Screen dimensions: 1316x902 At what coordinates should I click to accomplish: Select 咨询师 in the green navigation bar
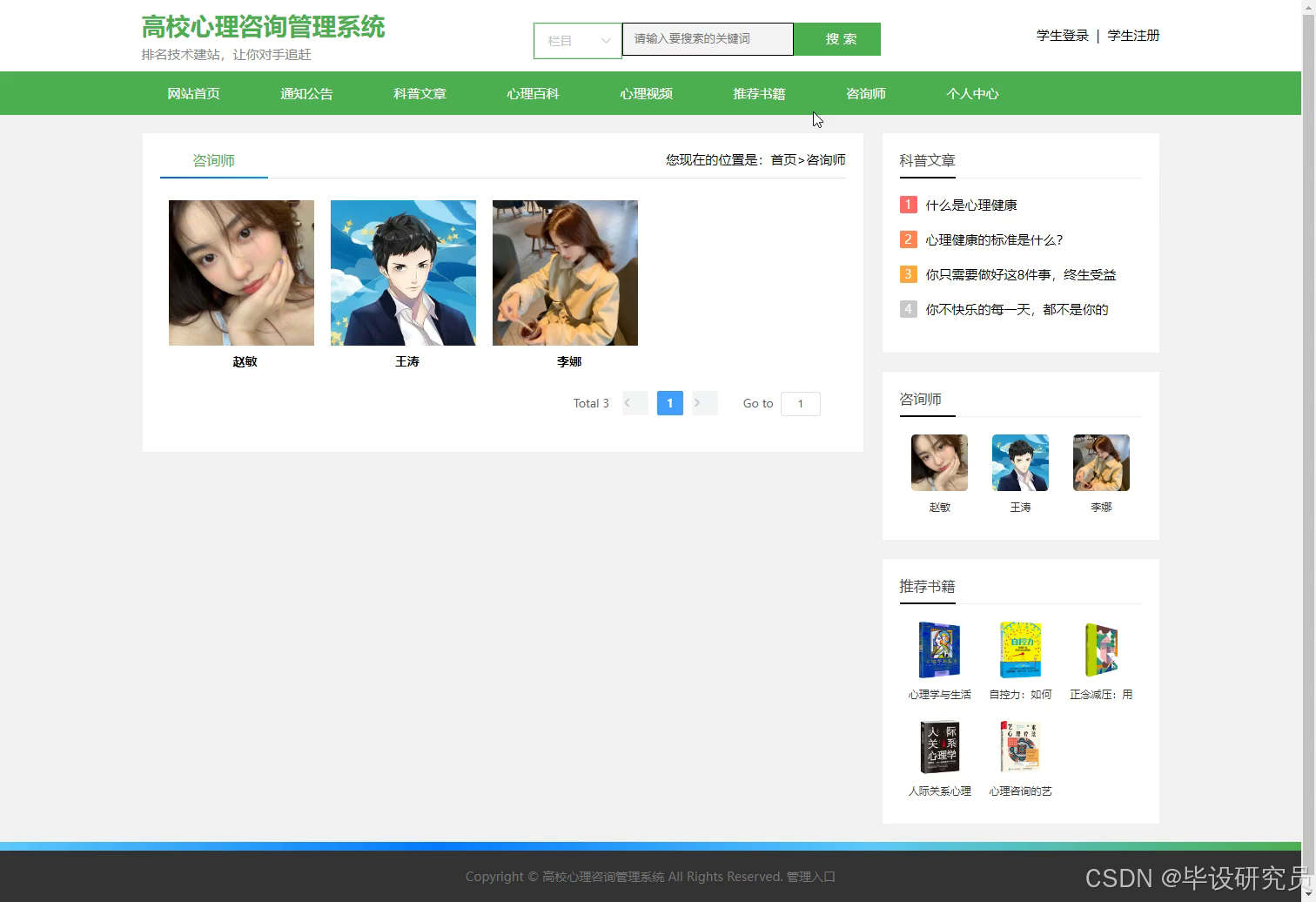(x=866, y=94)
